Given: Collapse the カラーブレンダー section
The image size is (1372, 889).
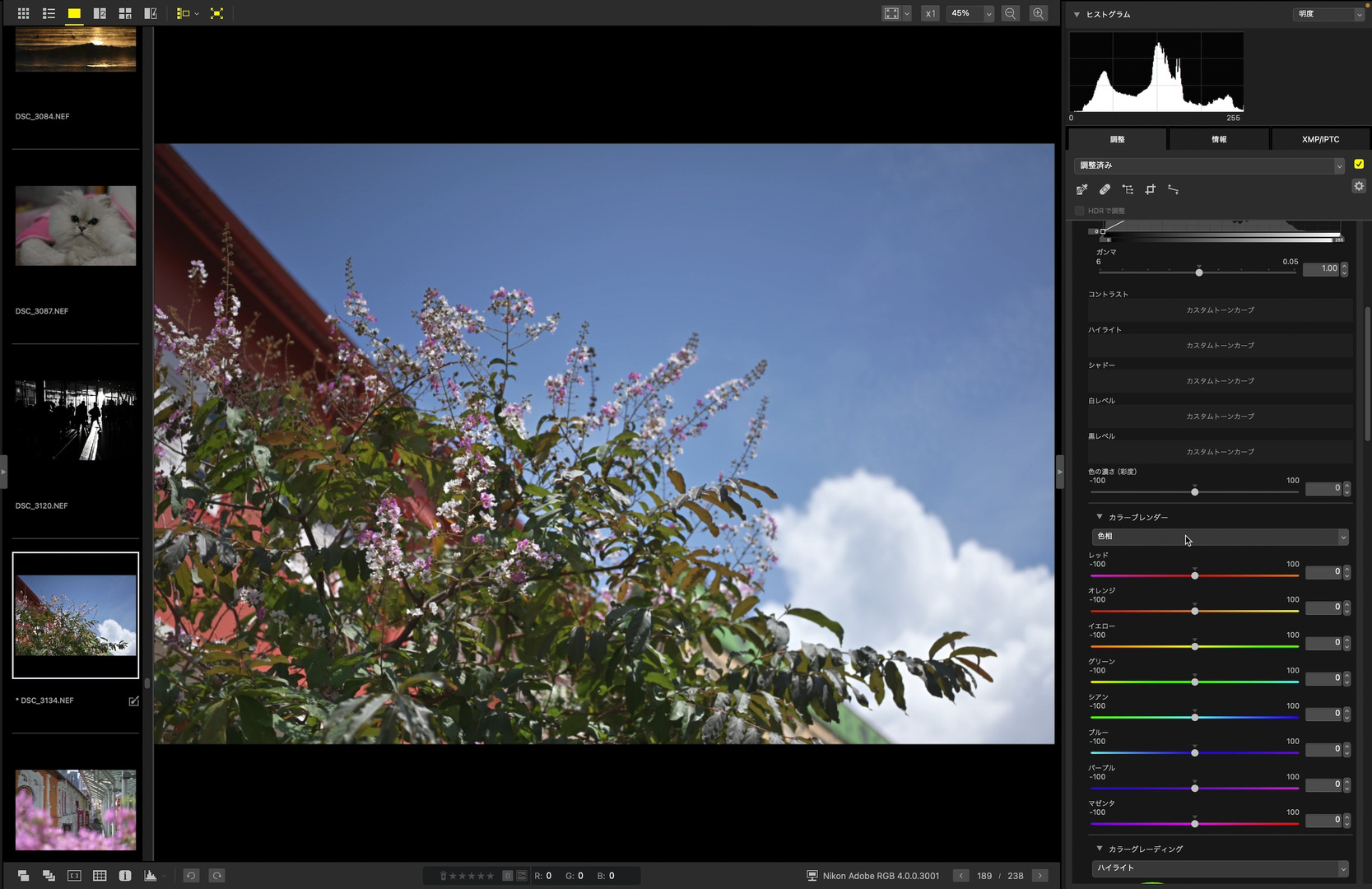Looking at the screenshot, I should pos(1100,517).
